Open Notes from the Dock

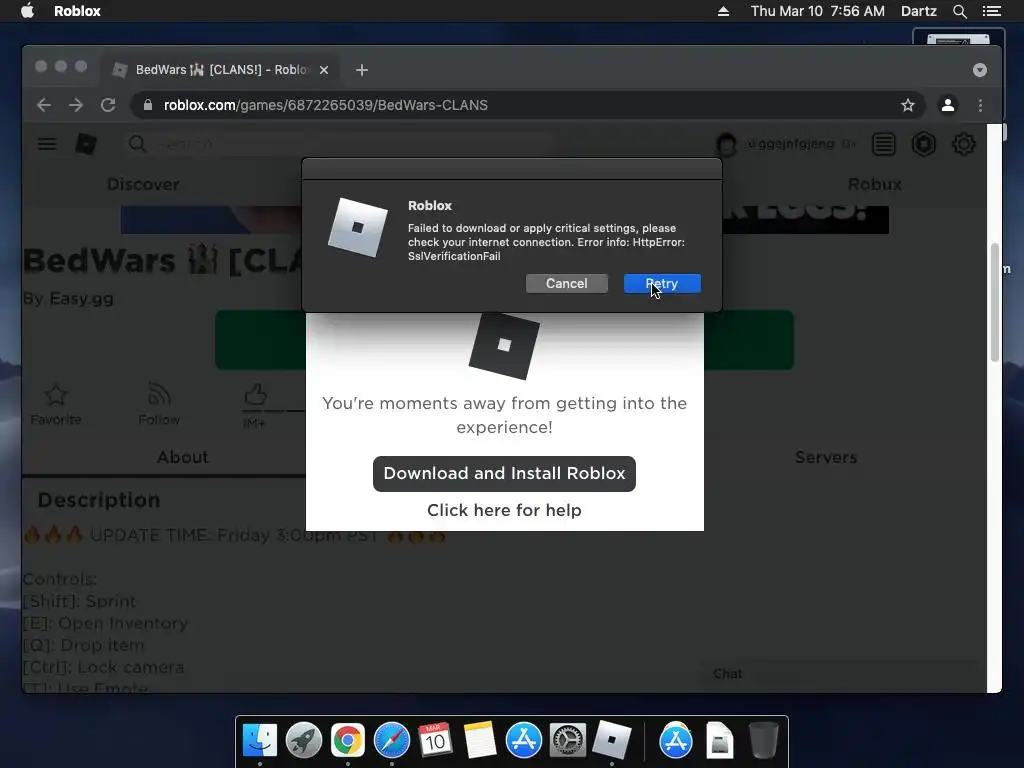click(479, 741)
